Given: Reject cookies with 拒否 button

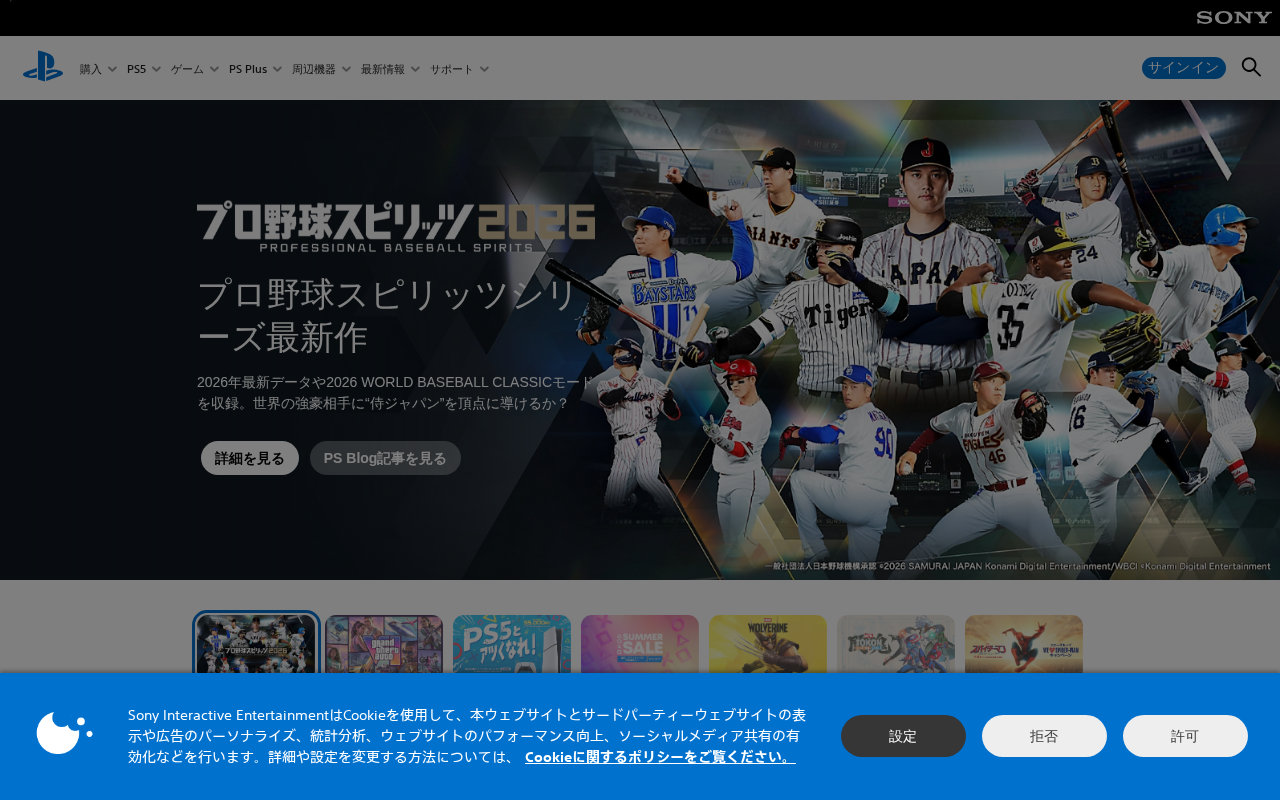Looking at the screenshot, I should [1044, 736].
